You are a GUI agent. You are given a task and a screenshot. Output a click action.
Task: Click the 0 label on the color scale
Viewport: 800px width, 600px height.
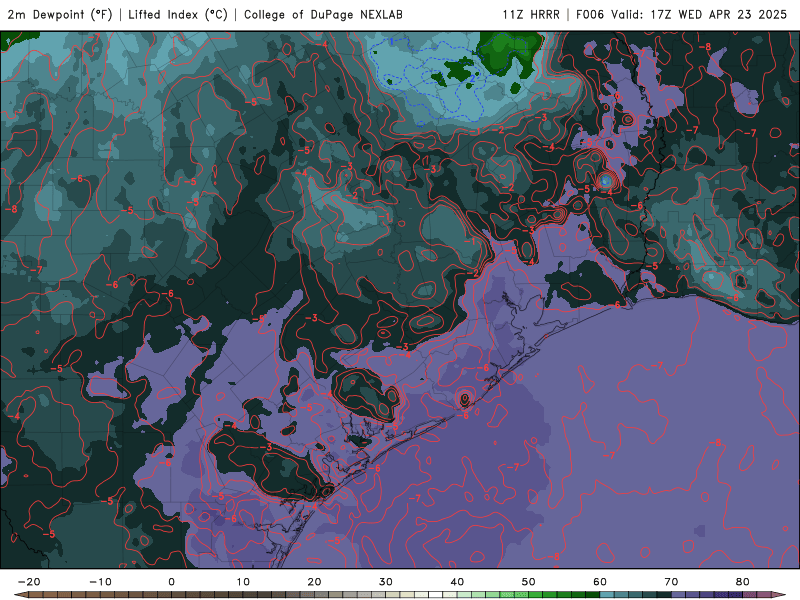coord(171,582)
